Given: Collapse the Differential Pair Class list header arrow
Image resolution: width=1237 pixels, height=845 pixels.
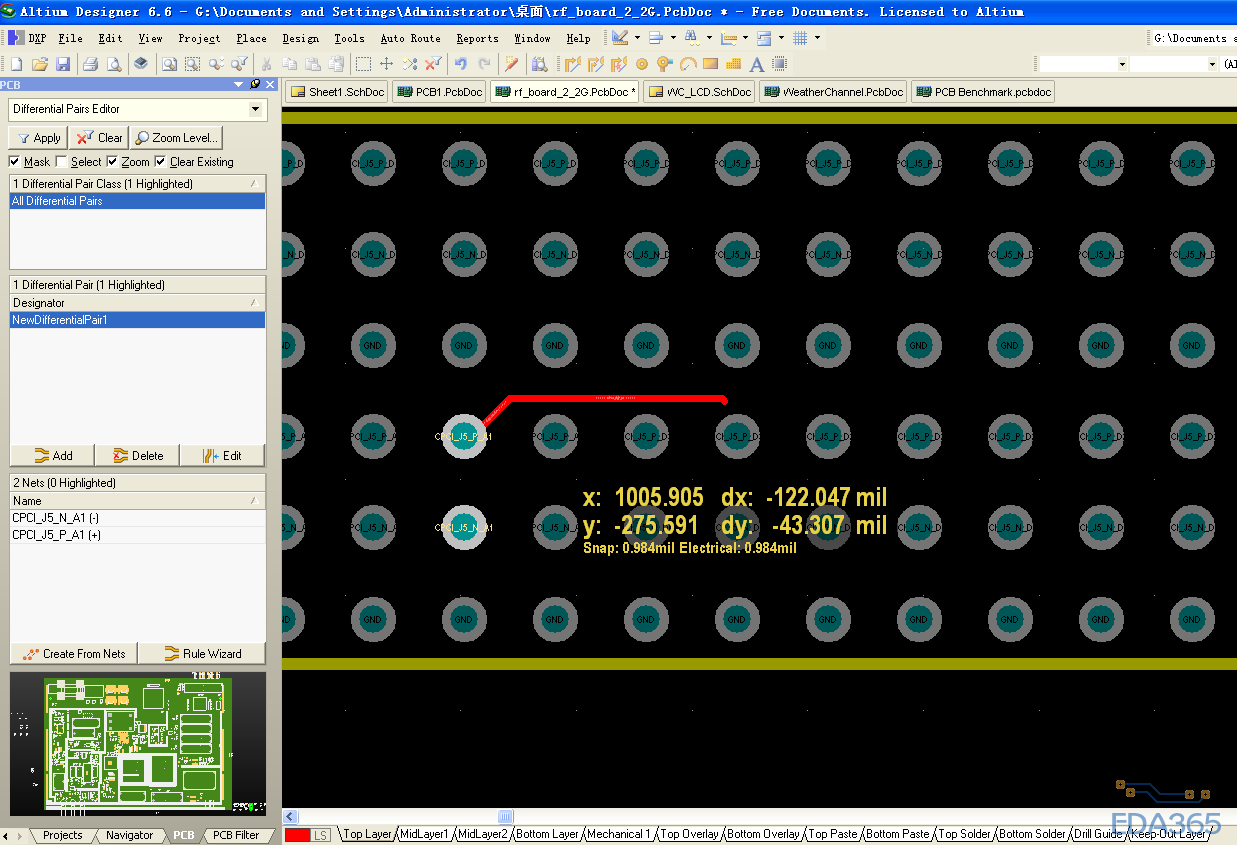Looking at the screenshot, I should [255, 184].
